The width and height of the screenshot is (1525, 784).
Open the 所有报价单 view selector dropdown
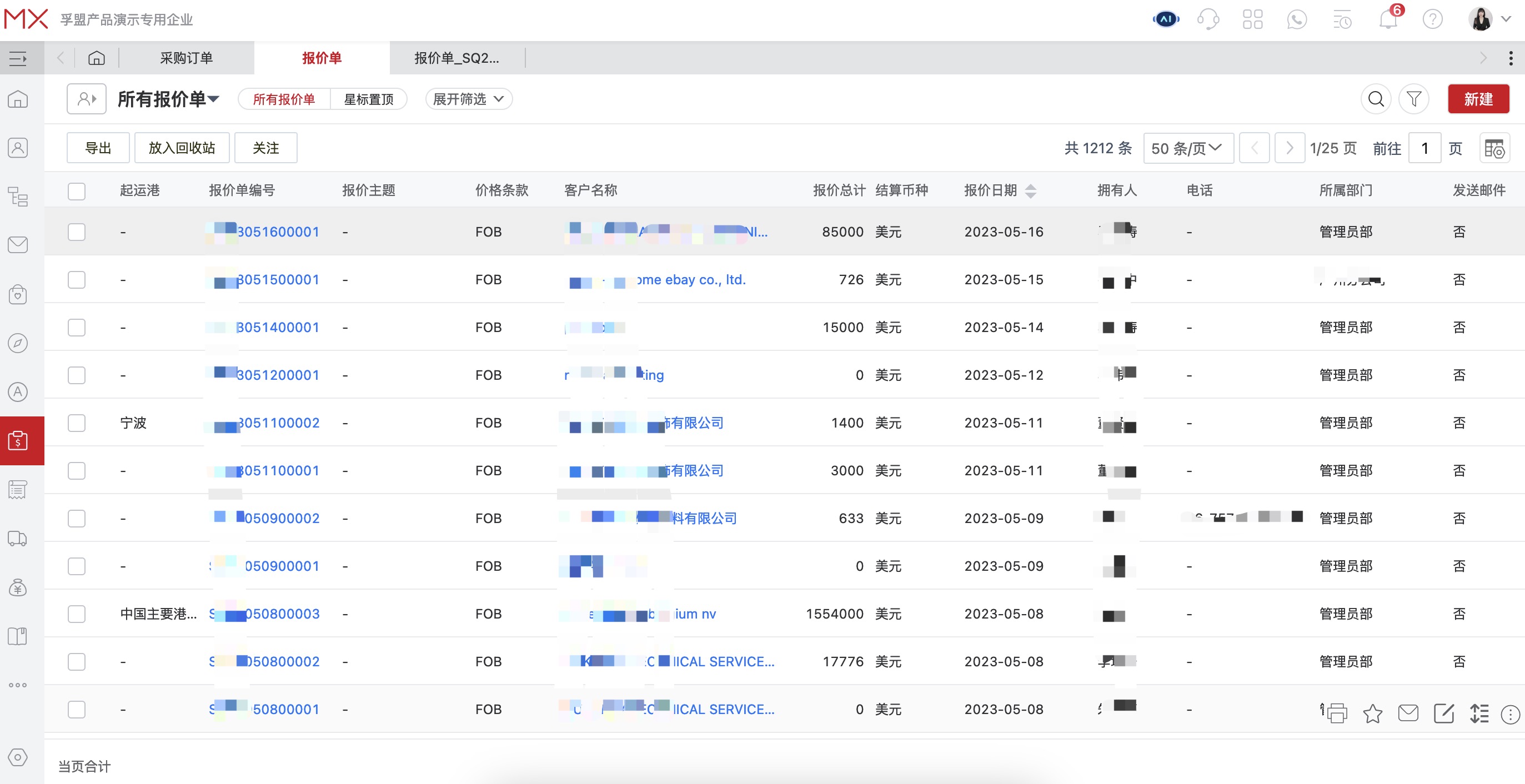169,99
